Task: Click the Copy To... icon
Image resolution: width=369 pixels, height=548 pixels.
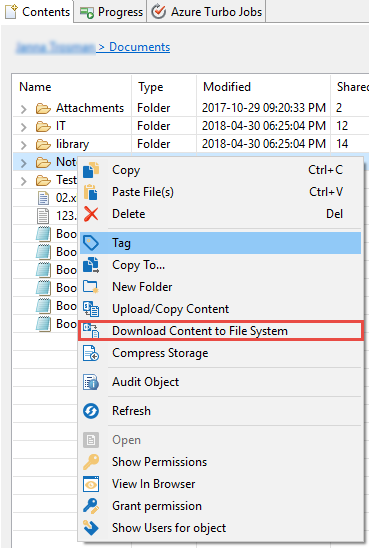Action: [x=91, y=265]
